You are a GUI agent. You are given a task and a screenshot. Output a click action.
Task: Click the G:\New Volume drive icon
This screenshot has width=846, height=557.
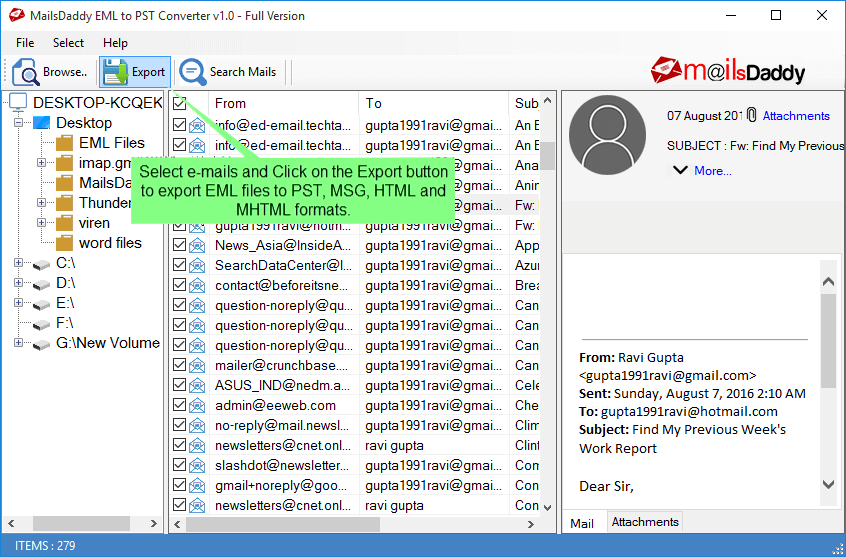[42, 344]
